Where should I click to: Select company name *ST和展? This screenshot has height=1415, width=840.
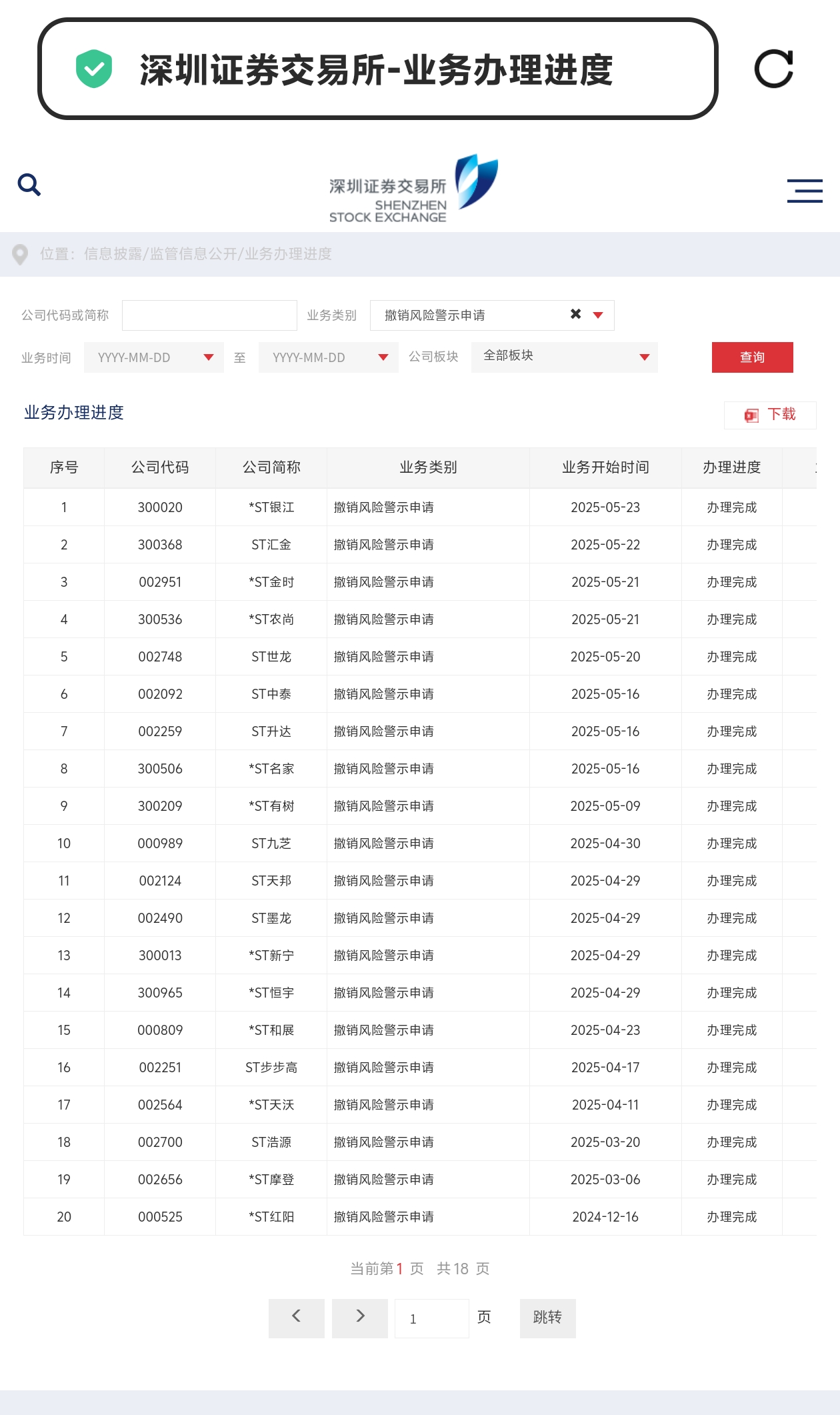pyautogui.click(x=271, y=1030)
